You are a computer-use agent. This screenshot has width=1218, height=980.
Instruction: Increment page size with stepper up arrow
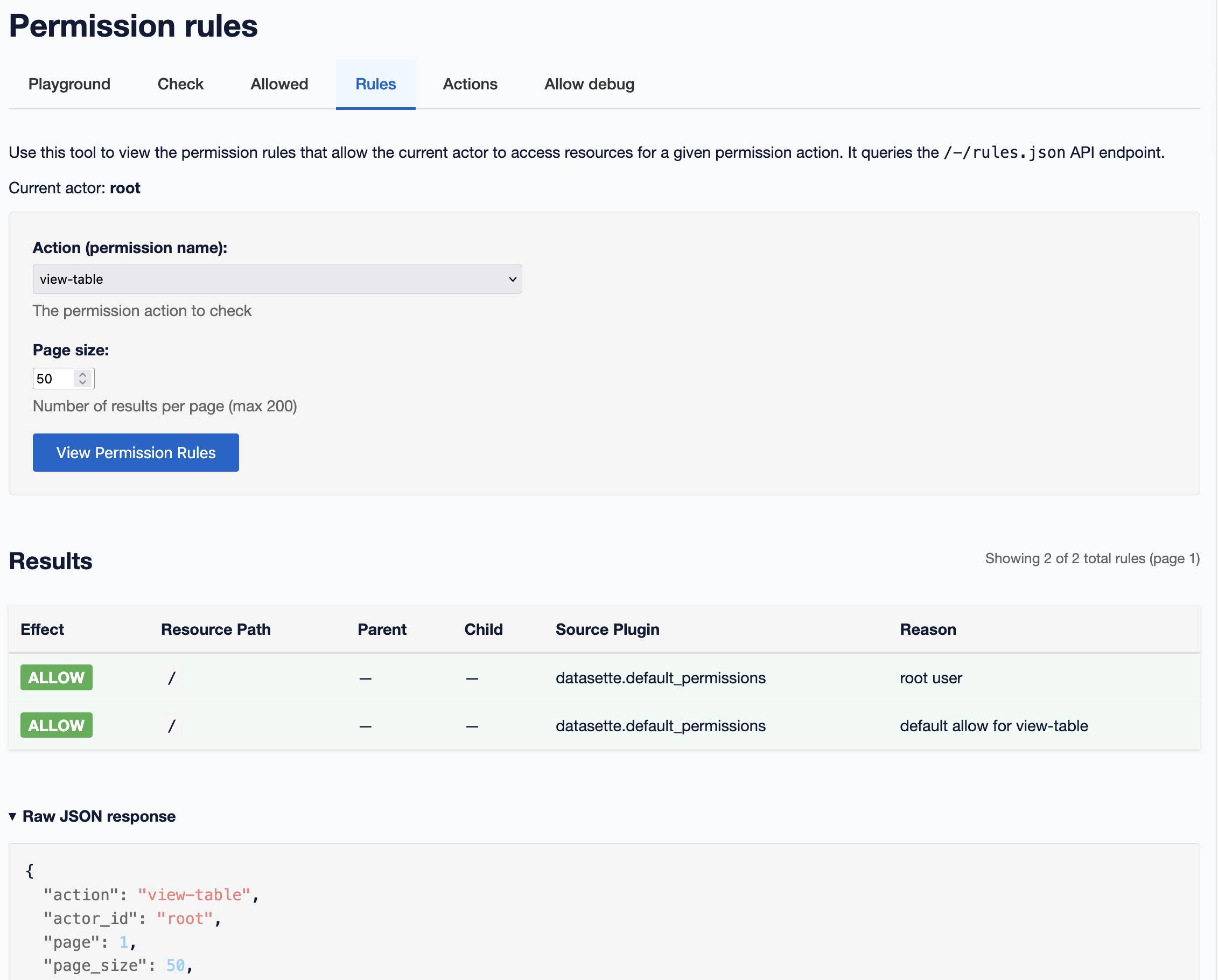(83, 374)
